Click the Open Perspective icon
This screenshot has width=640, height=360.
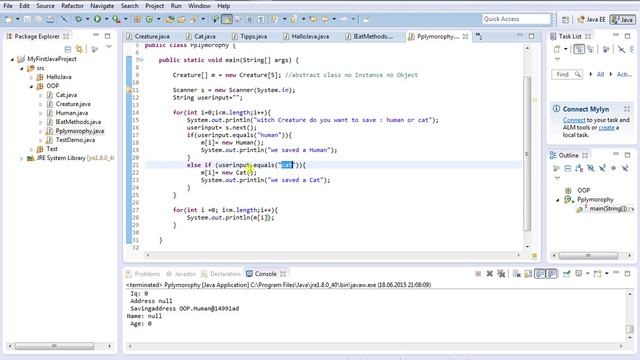[x=565, y=19]
